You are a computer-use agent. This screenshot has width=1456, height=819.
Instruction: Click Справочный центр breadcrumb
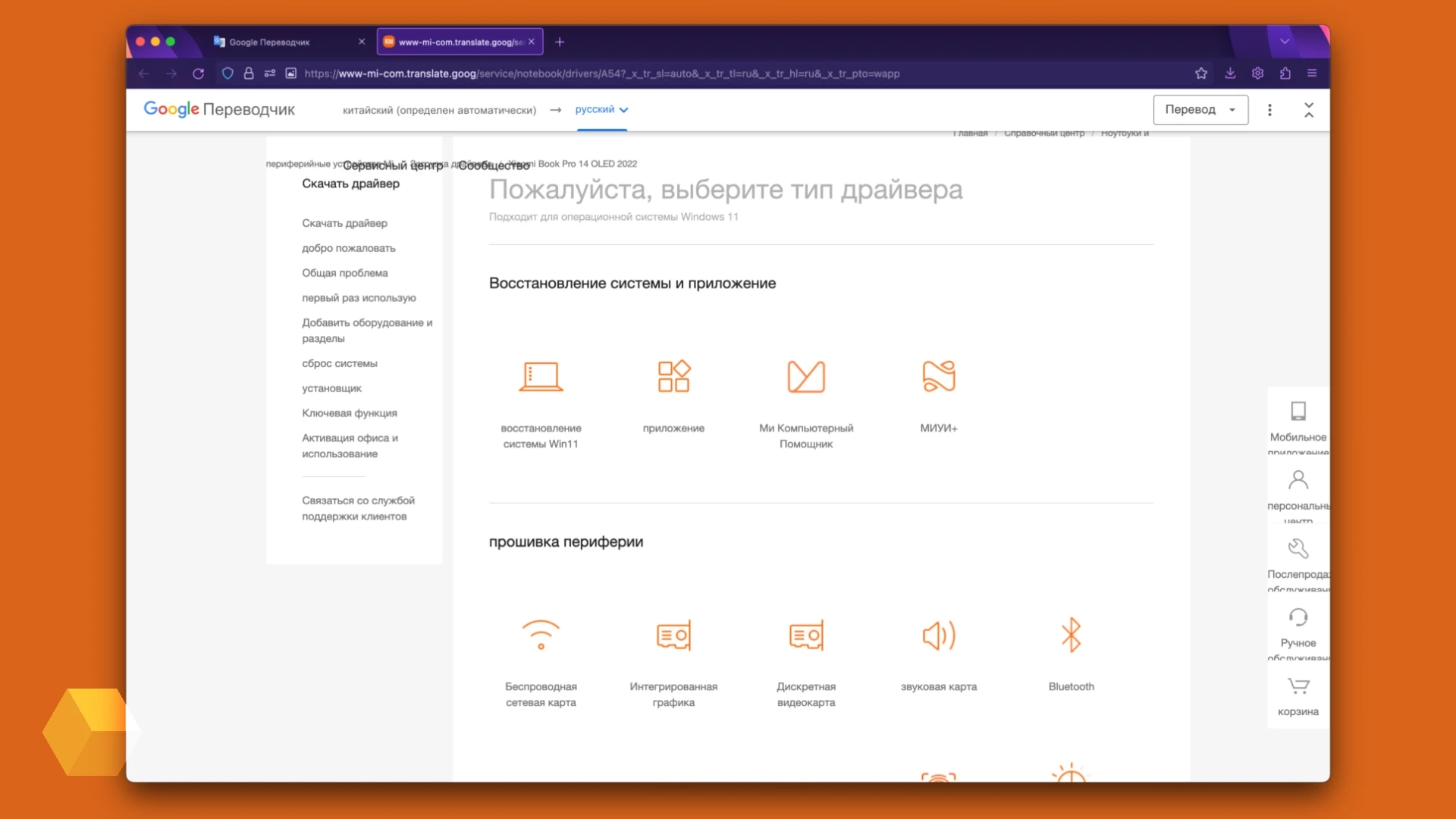1044,133
